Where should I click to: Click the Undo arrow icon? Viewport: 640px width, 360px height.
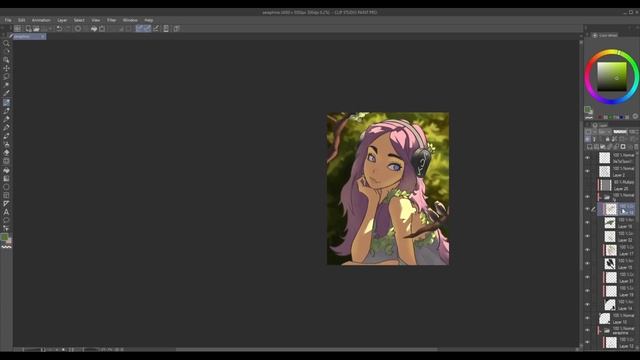[59, 29]
